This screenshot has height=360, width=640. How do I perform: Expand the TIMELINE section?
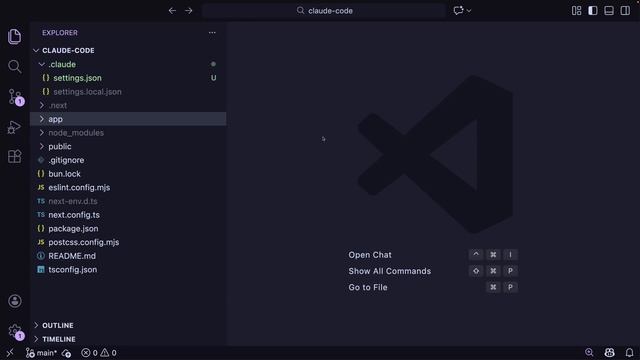point(128,339)
